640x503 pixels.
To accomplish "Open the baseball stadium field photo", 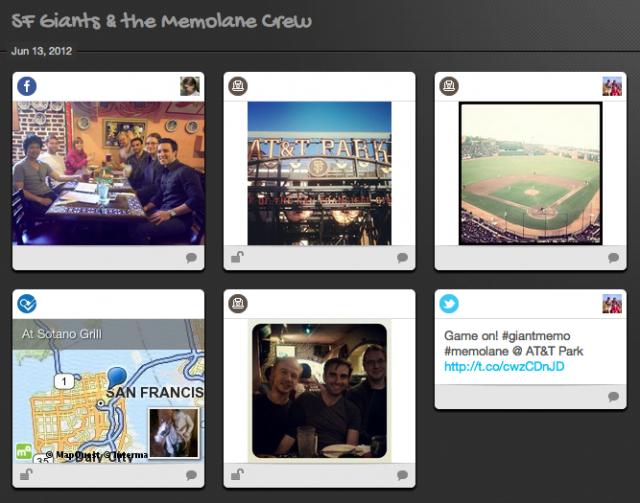I will point(531,174).
